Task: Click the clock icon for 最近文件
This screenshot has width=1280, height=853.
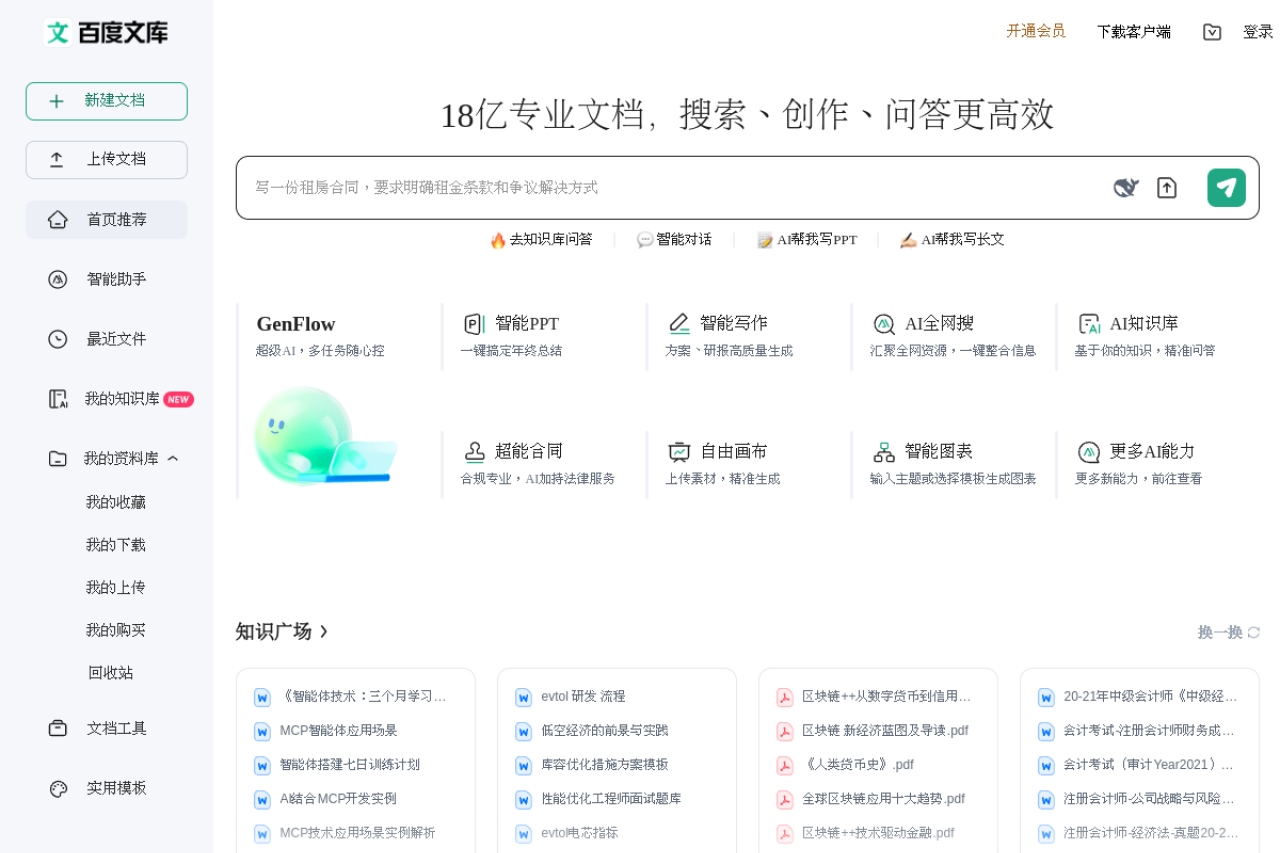Action: [58, 339]
